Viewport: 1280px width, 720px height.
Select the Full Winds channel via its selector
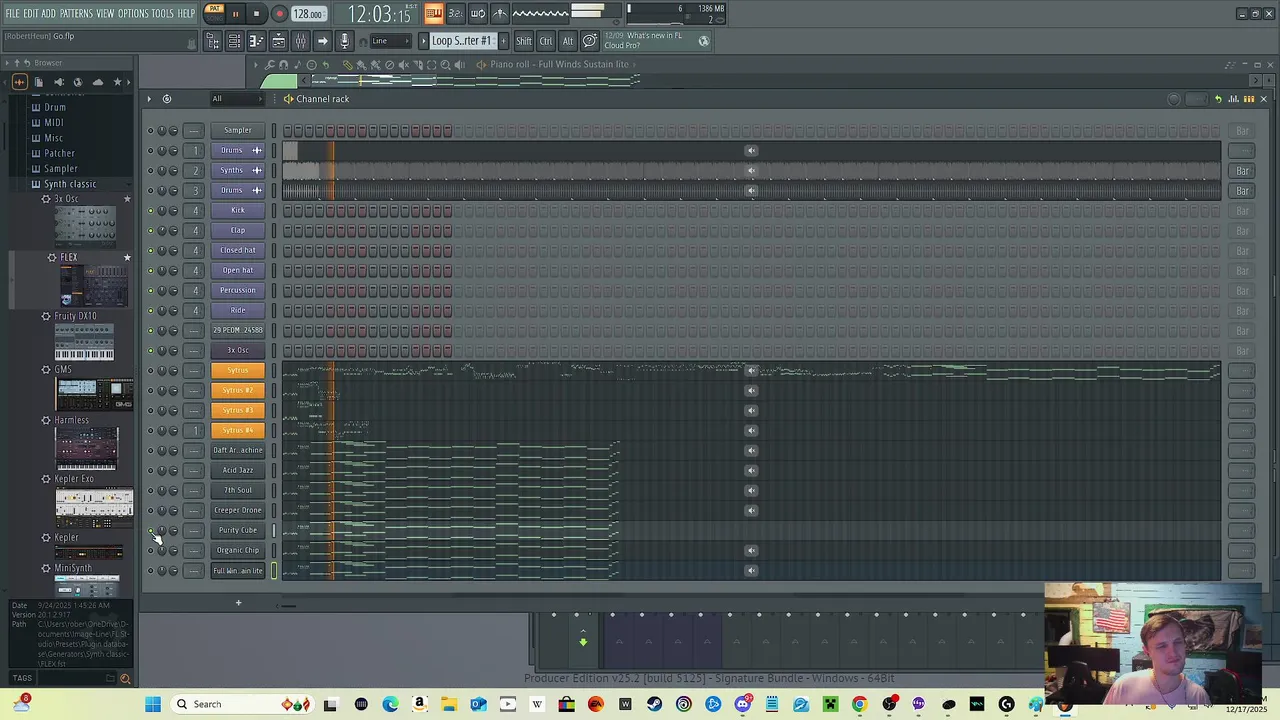click(x=274, y=571)
